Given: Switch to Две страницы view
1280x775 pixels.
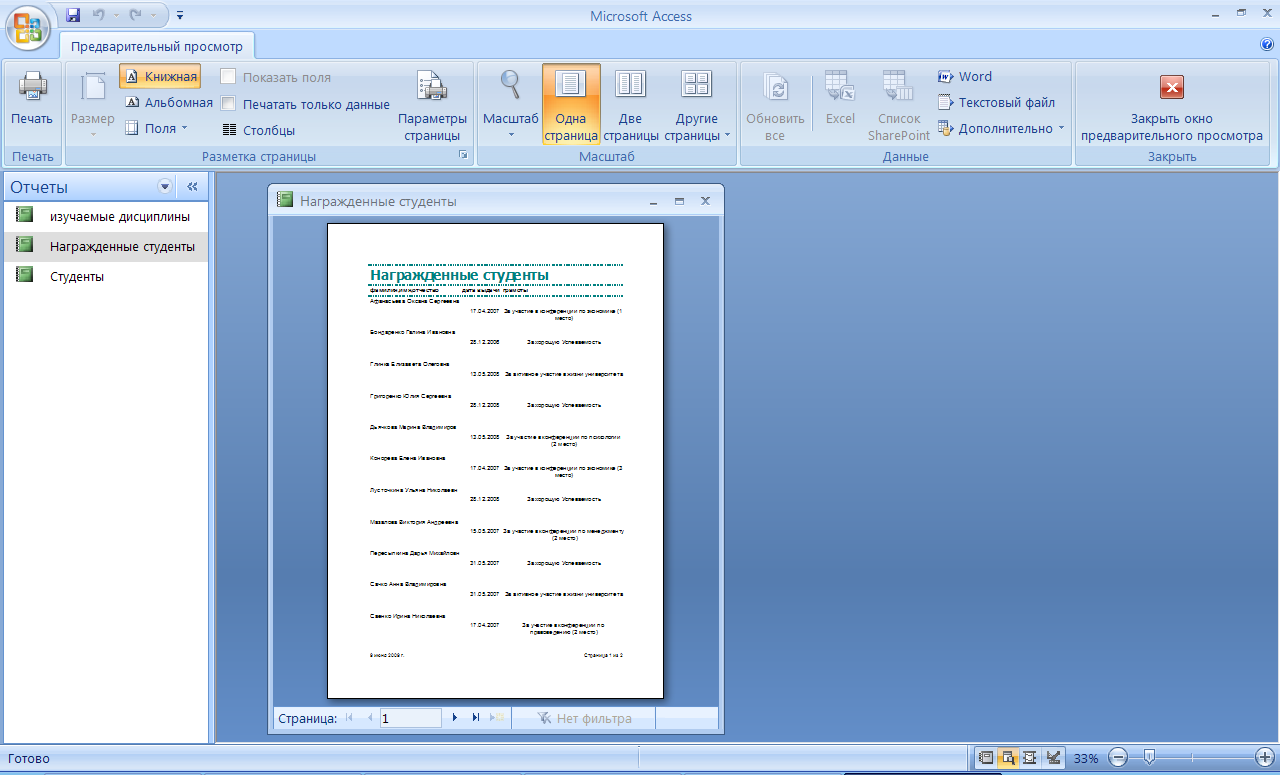Looking at the screenshot, I should click(x=630, y=105).
